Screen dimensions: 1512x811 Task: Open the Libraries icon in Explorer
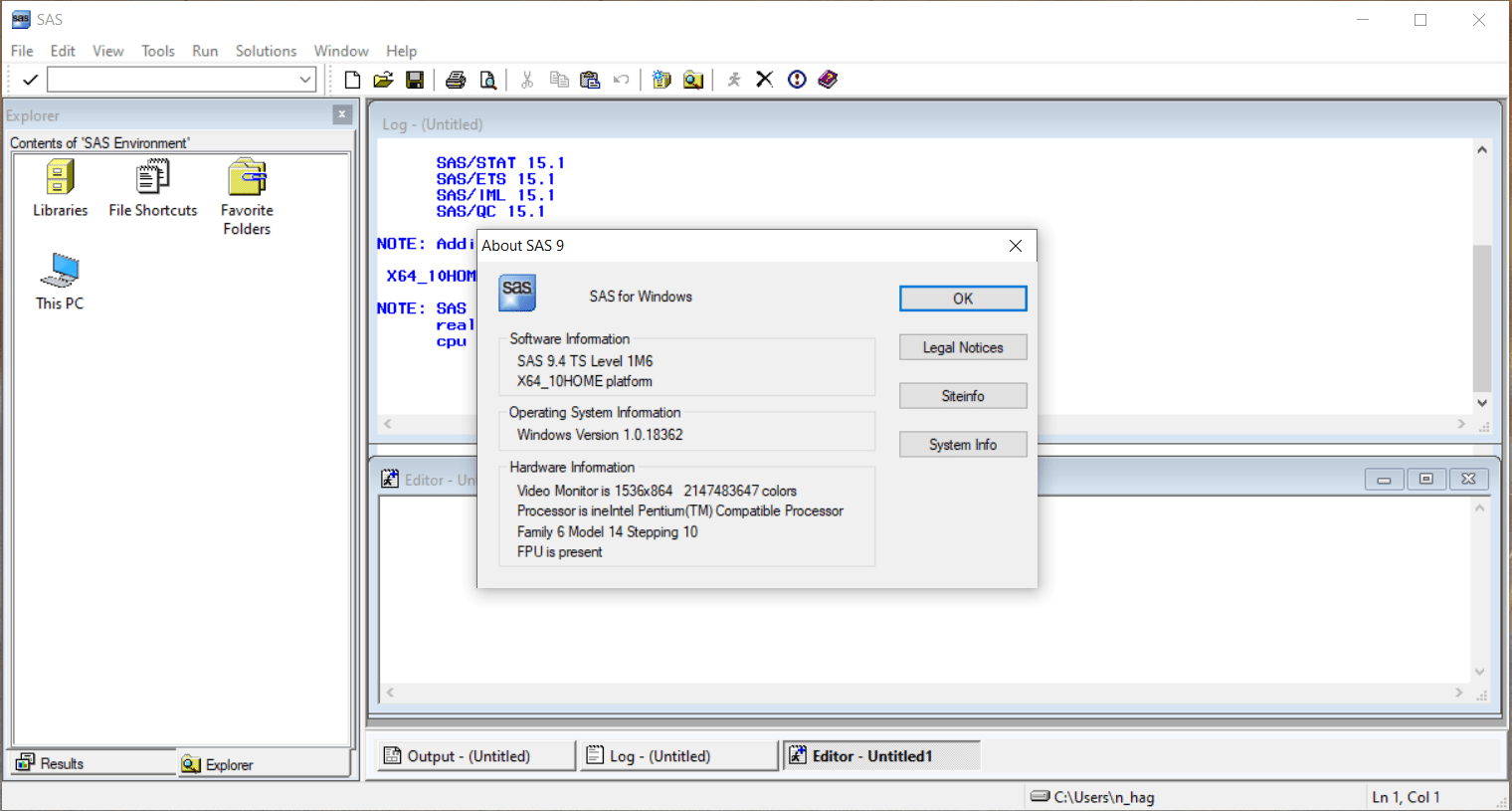pyautogui.click(x=60, y=188)
